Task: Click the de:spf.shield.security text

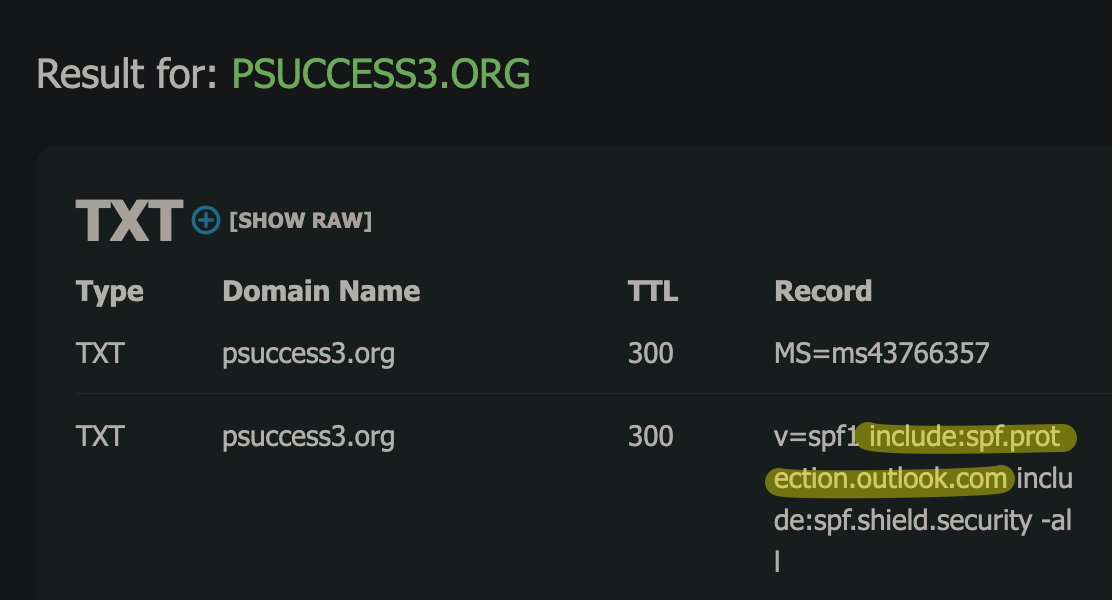Action: [902, 521]
